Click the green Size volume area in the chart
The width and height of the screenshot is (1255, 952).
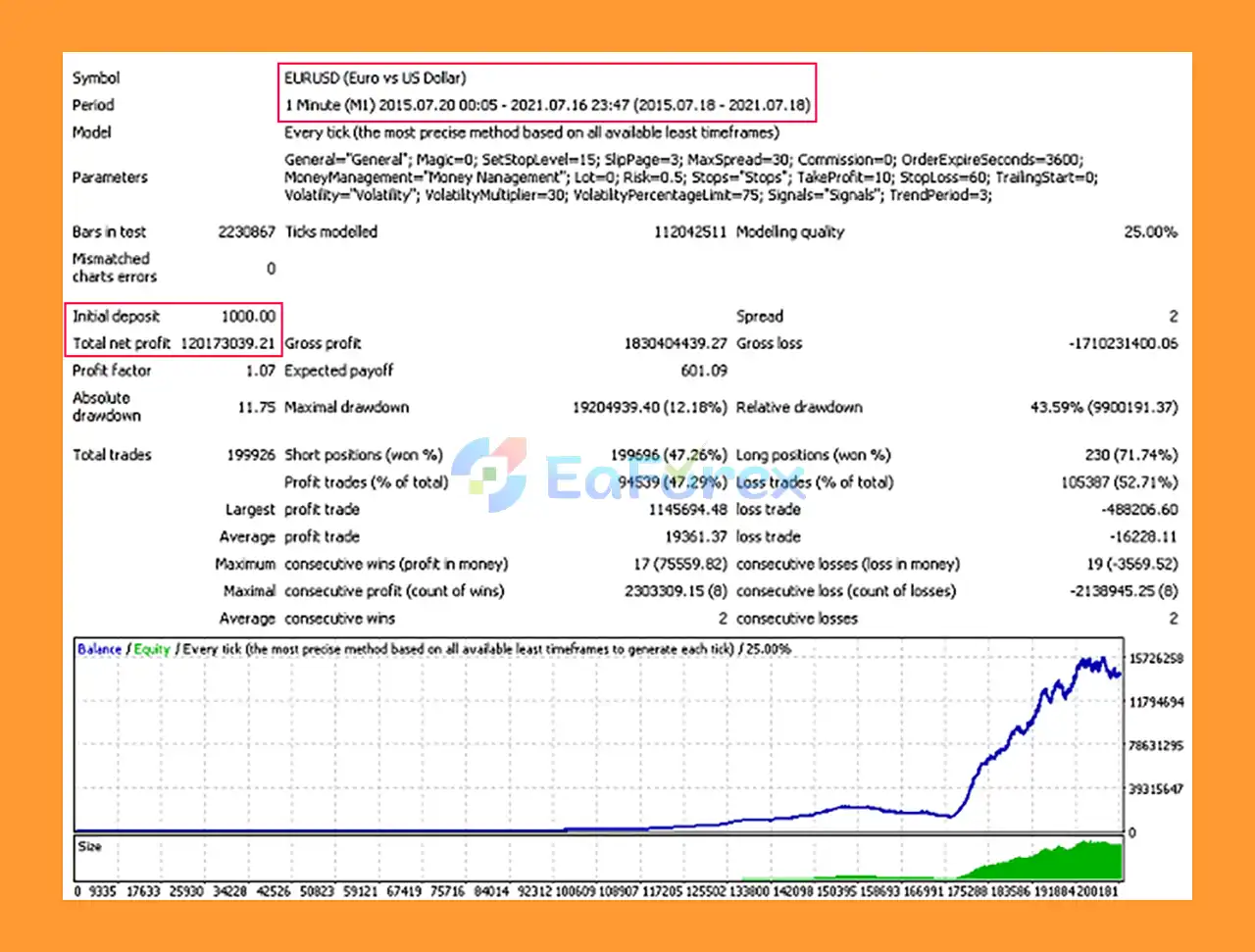(x=1059, y=861)
